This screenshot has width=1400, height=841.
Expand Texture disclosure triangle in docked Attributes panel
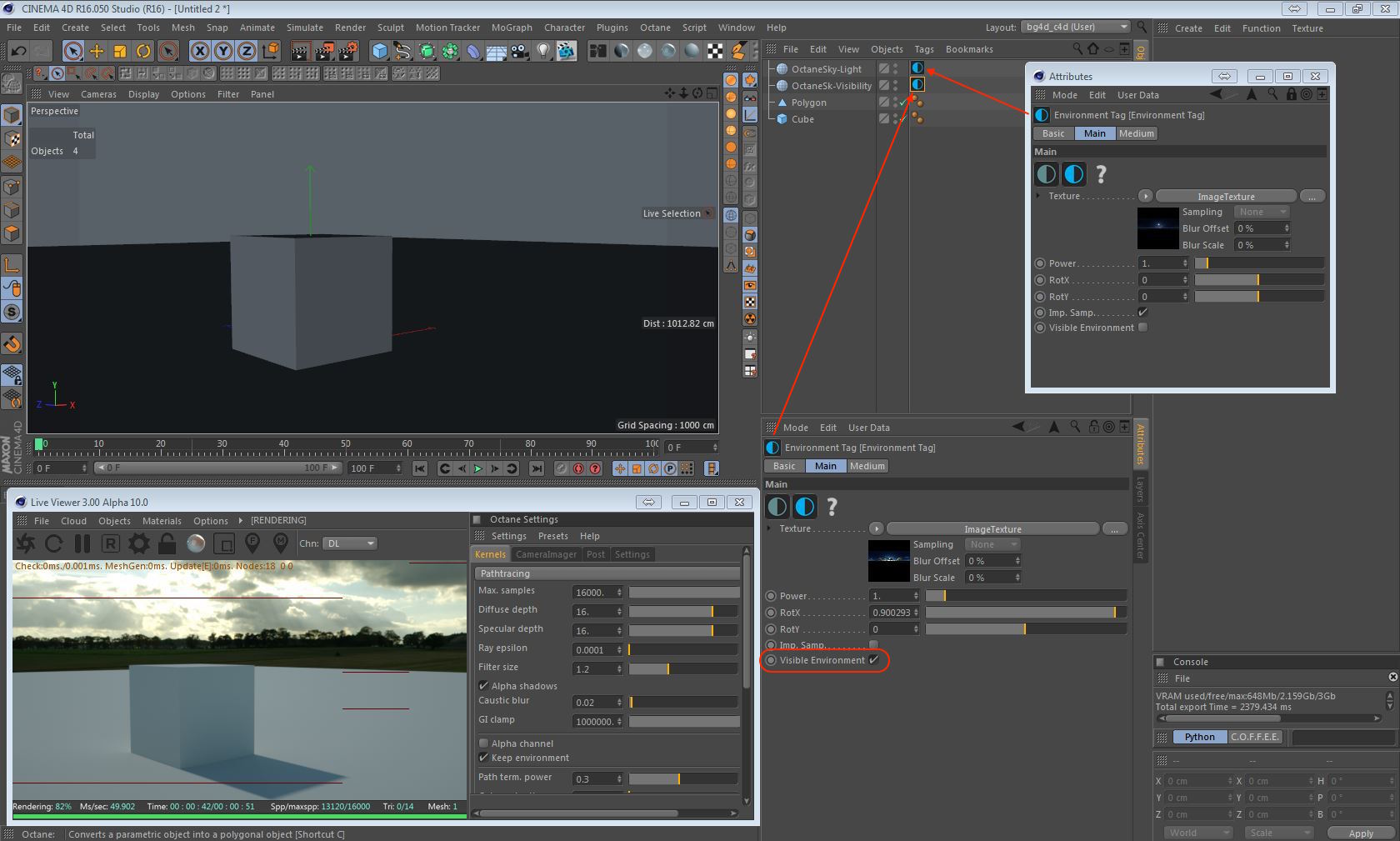pos(768,528)
